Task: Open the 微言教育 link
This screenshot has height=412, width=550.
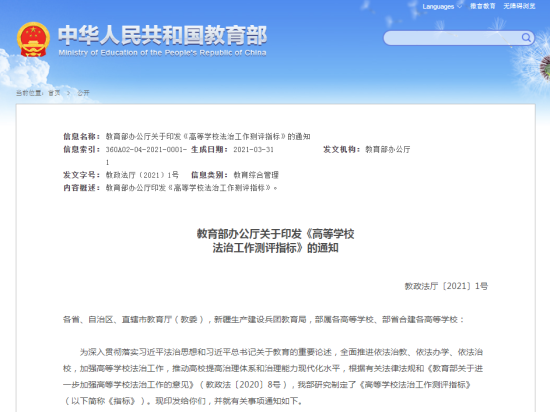Action: (483, 6)
